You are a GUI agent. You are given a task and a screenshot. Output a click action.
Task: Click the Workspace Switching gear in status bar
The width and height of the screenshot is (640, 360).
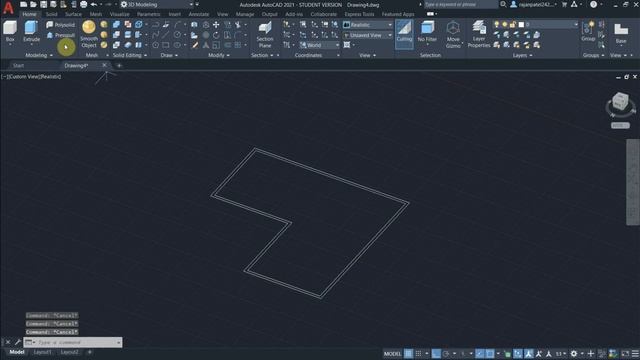pyautogui.click(x=574, y=353)
